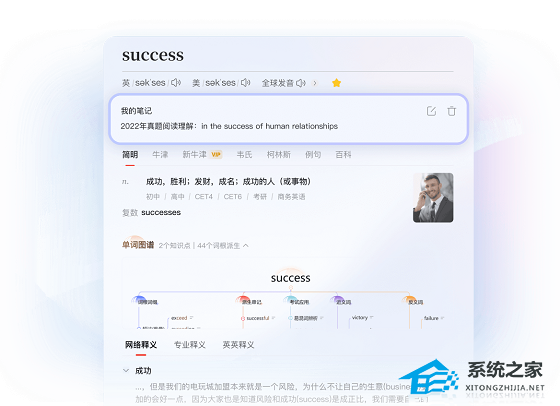Open the 例句 example sentences tab
Screen dimensions: 560x406
(313, 155)
